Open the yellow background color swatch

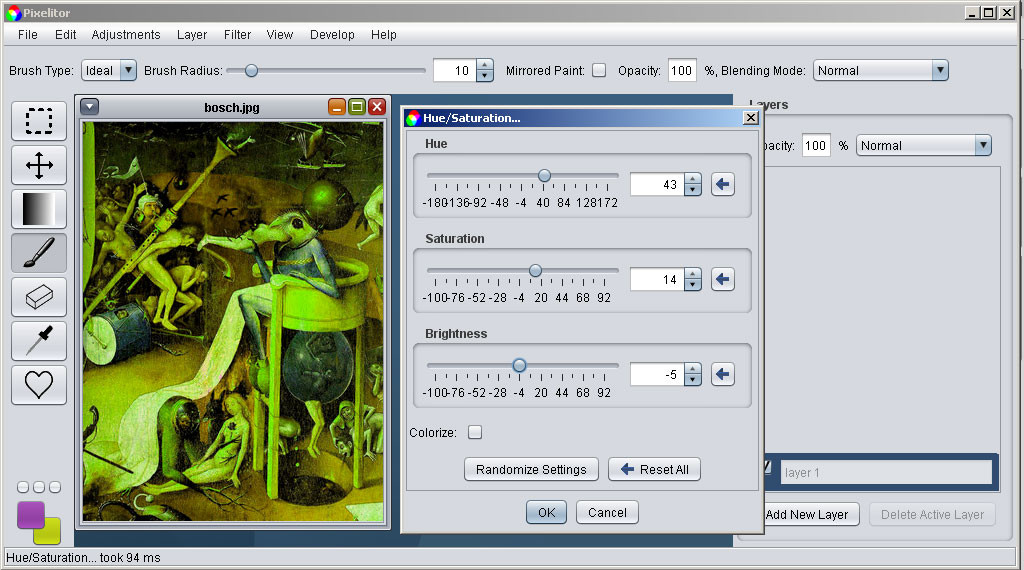click(52, 534)
